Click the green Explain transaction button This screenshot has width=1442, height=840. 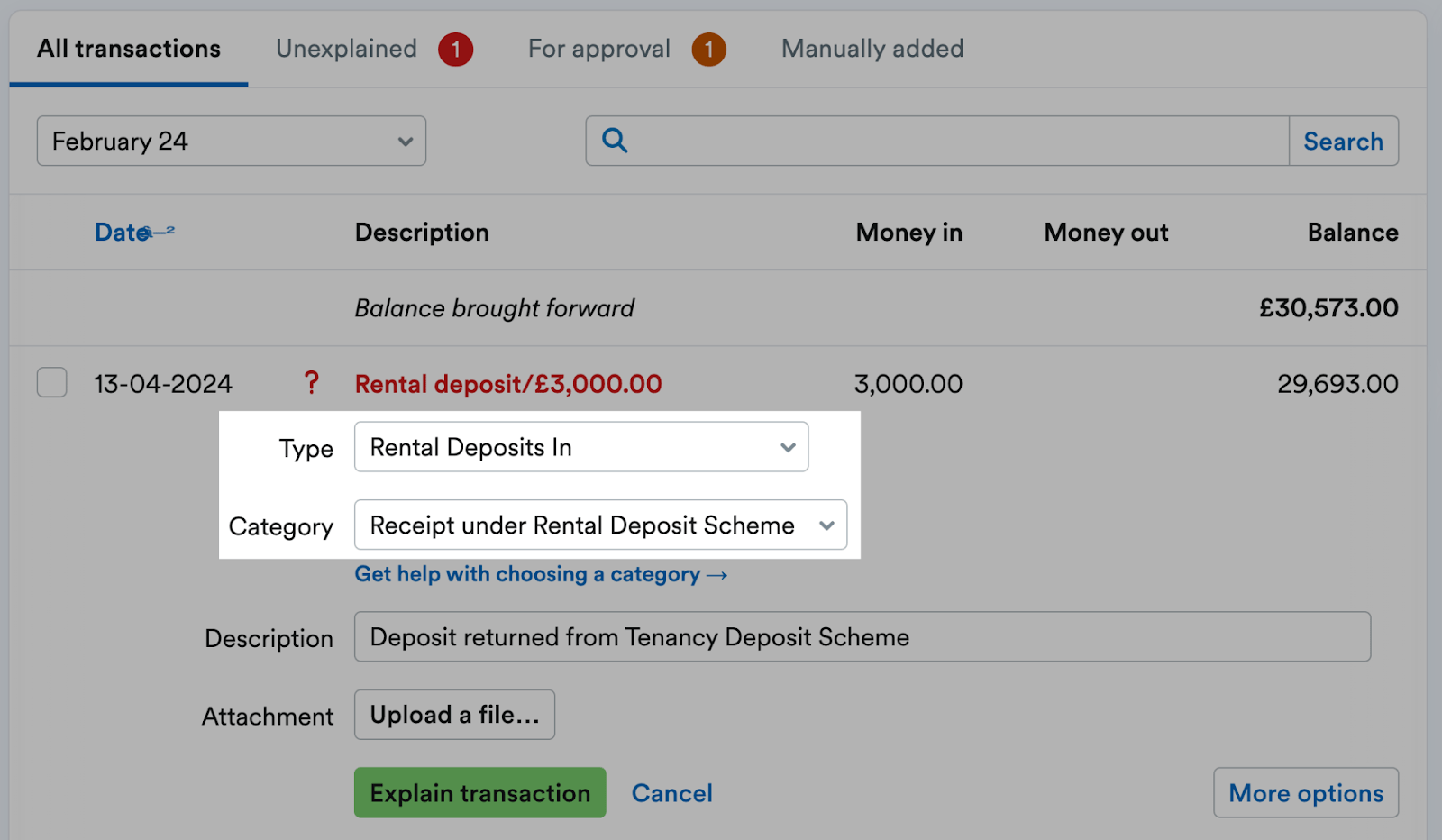(479, 792)
